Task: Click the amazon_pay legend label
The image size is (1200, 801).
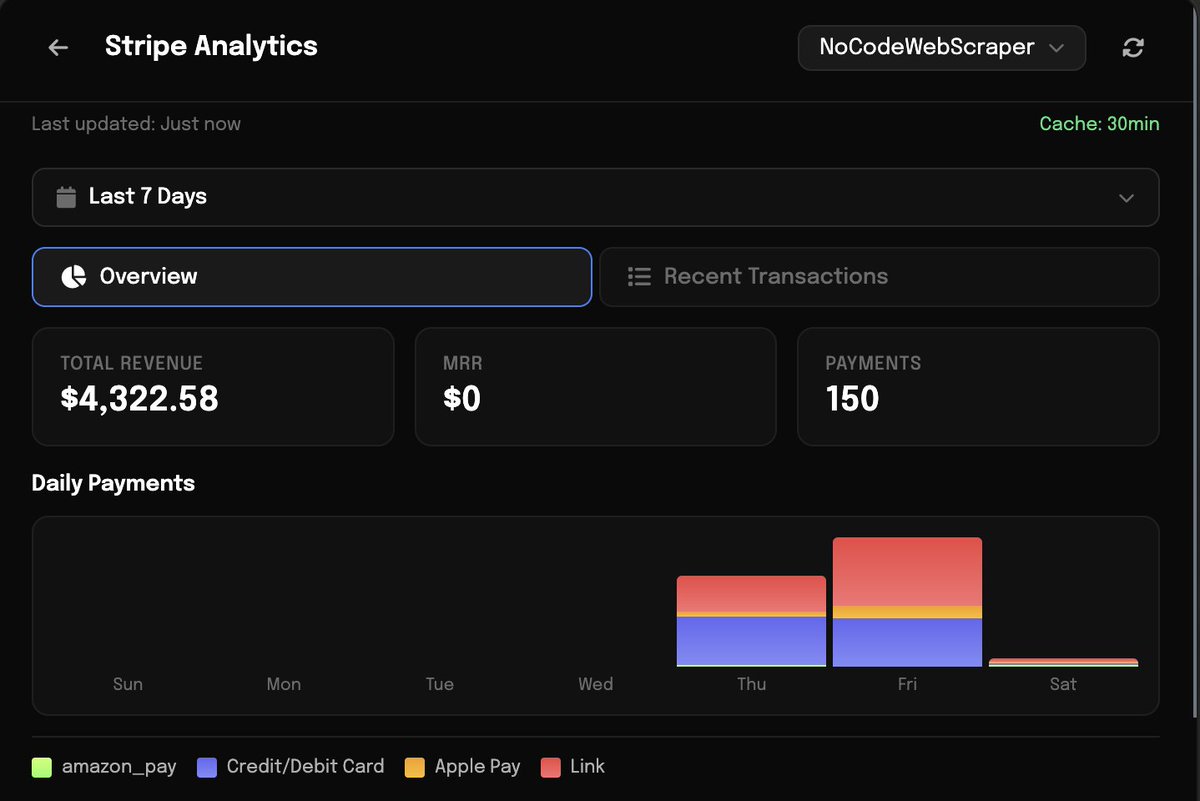Action: tap(119, 767)
